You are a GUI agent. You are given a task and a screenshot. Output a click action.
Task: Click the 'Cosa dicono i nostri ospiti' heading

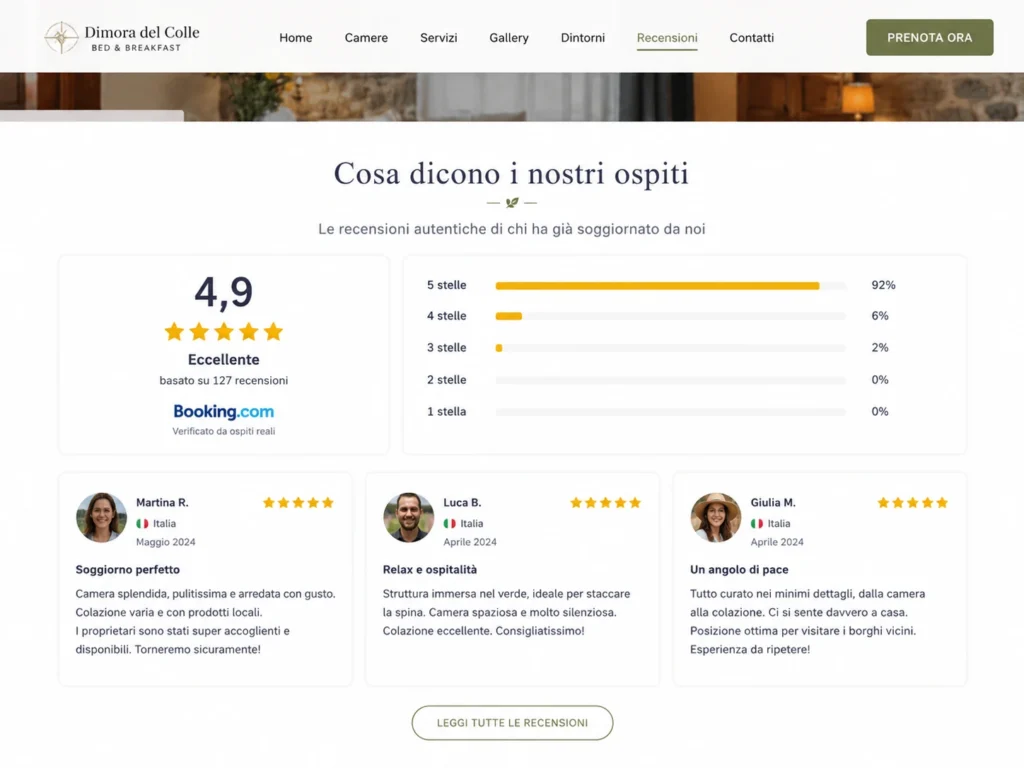point(511,174)
